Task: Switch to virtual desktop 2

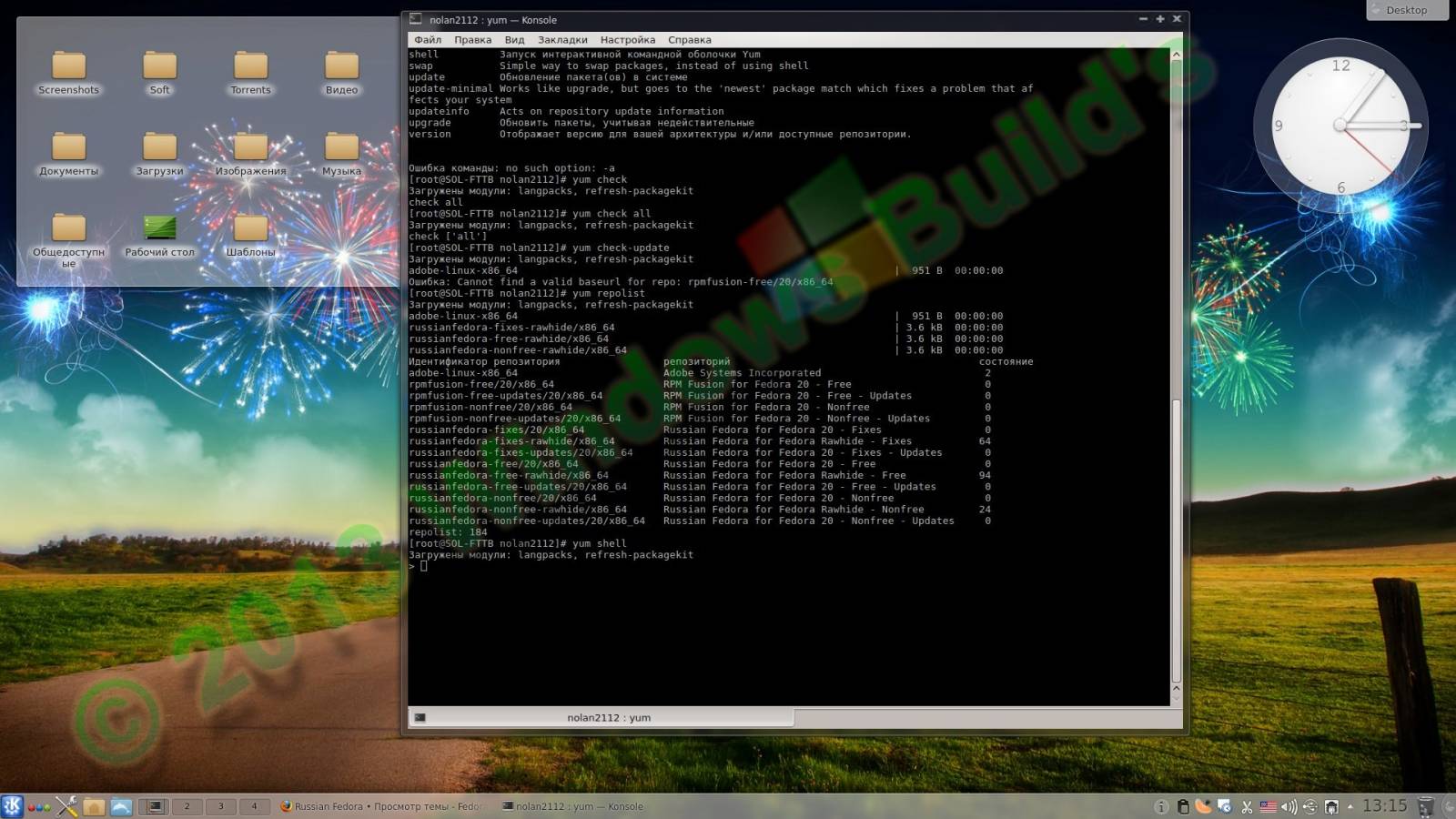Action: pos(187,806)
